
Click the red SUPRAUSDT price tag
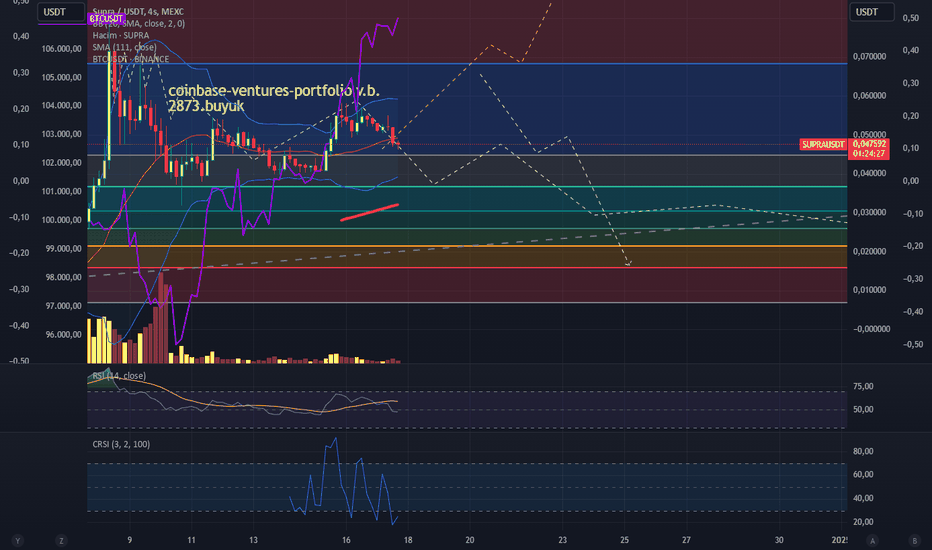(x=823, y=144)
